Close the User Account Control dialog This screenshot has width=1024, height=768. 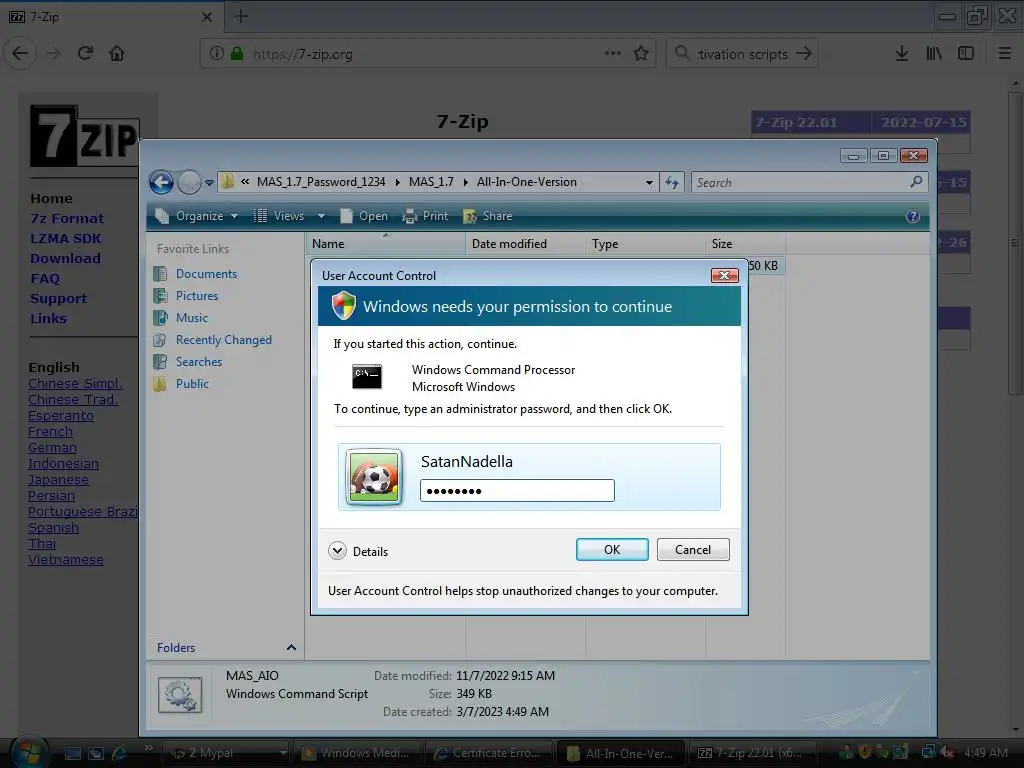[x=724, y=276]
